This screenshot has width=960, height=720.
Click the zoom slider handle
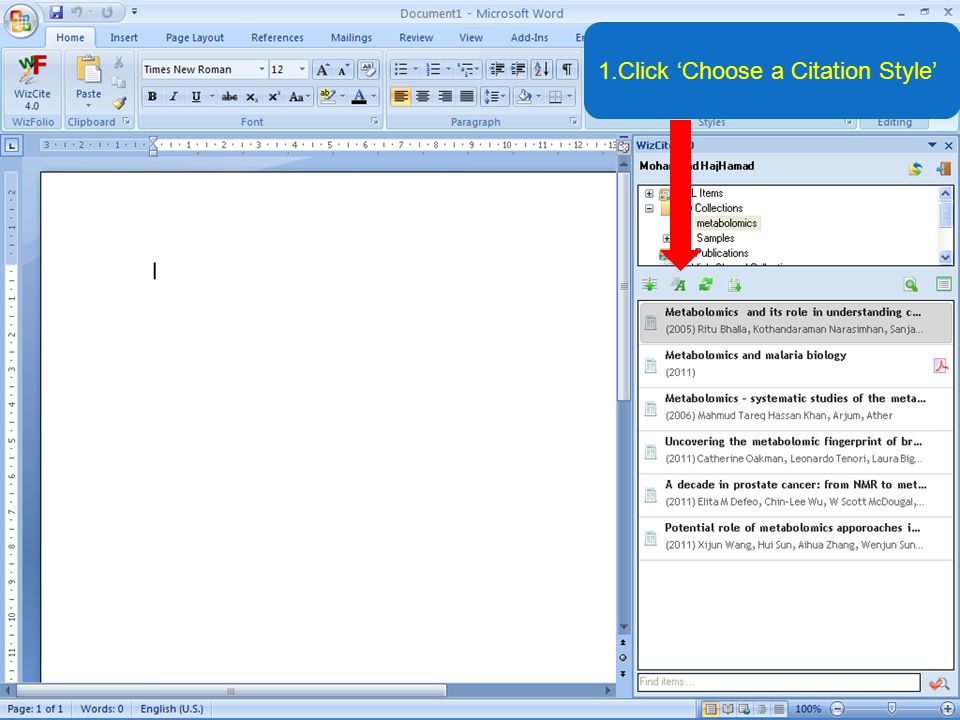pos(891,708)
